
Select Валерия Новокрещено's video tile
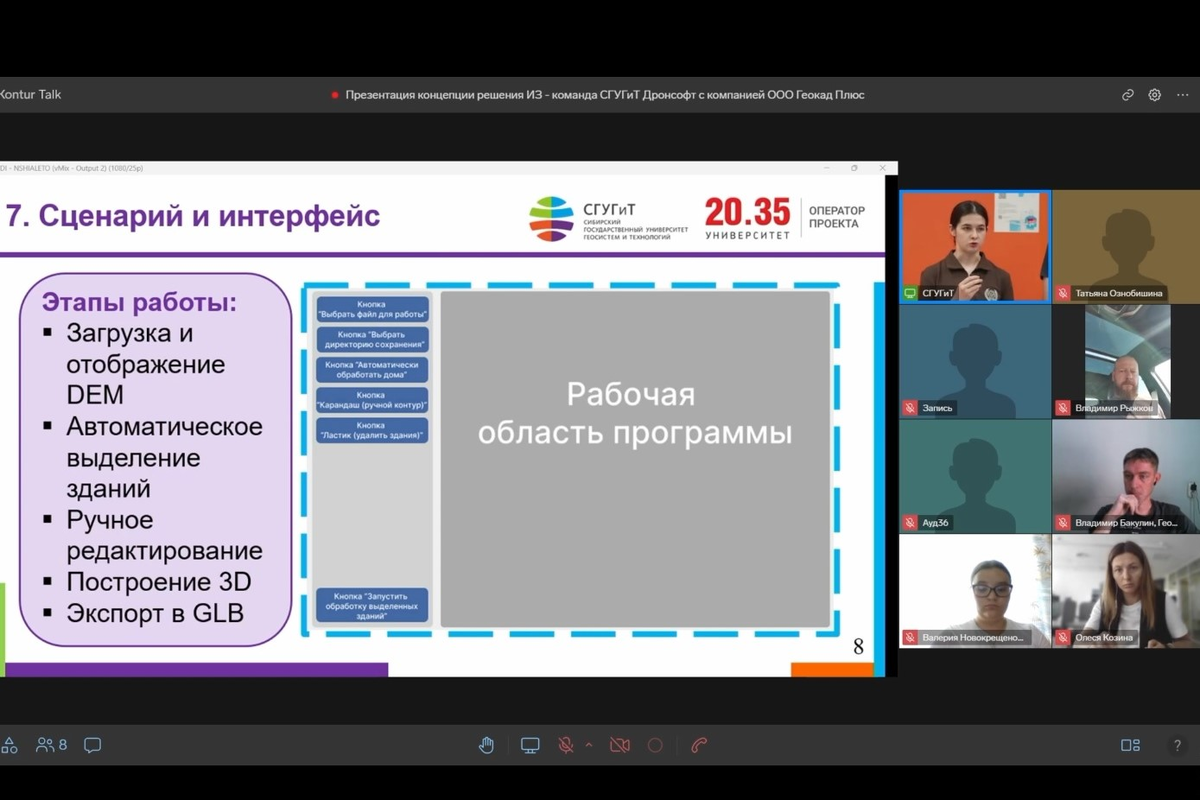(x=975, y=591)
